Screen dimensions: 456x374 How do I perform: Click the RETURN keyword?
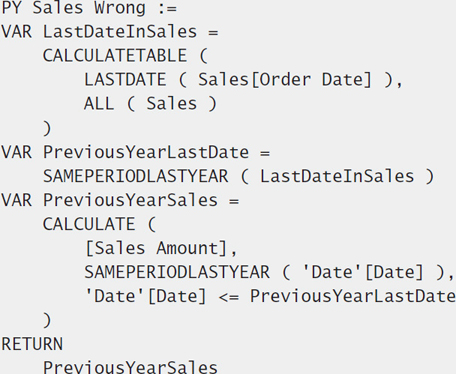click(32, 344)
